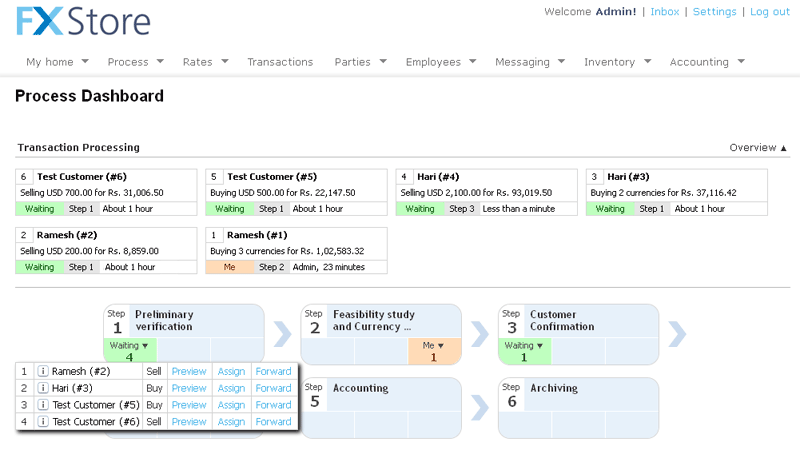Click Preview for Ramesh (#2)
800x466 pixels.
click(188, 371)
